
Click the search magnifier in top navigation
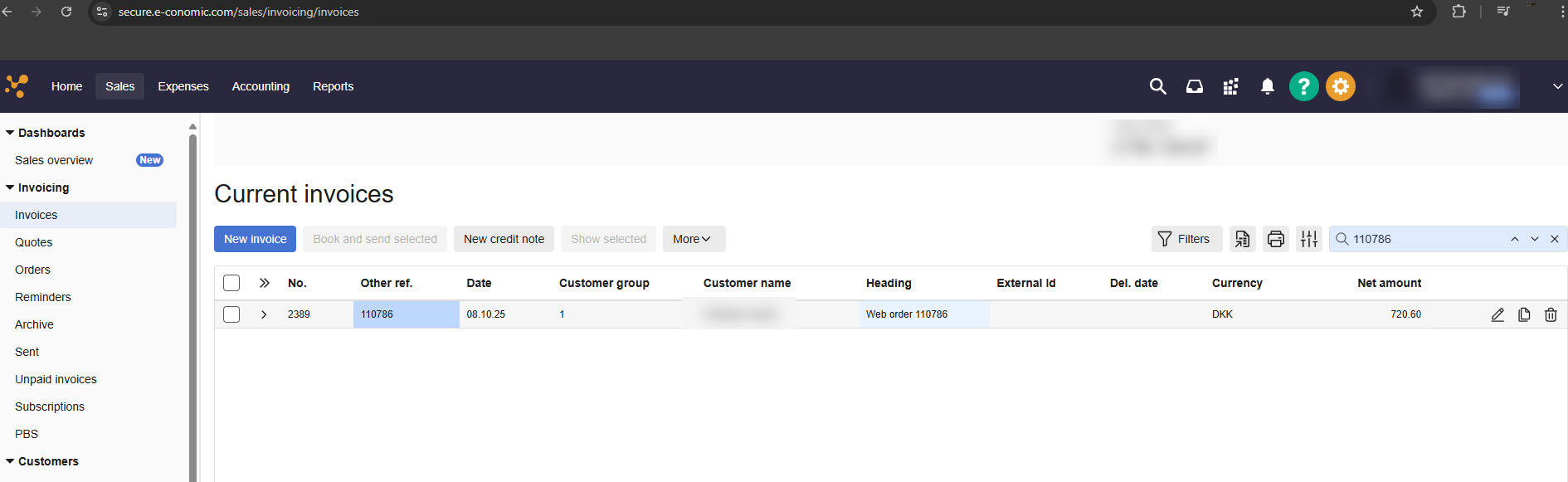coord(1157,86)
